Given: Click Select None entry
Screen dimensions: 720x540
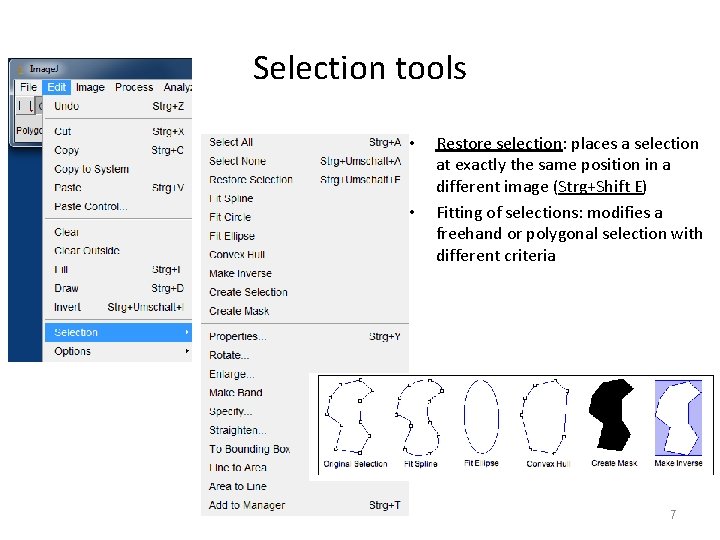Looking at the screenshot, I should 305,161.
